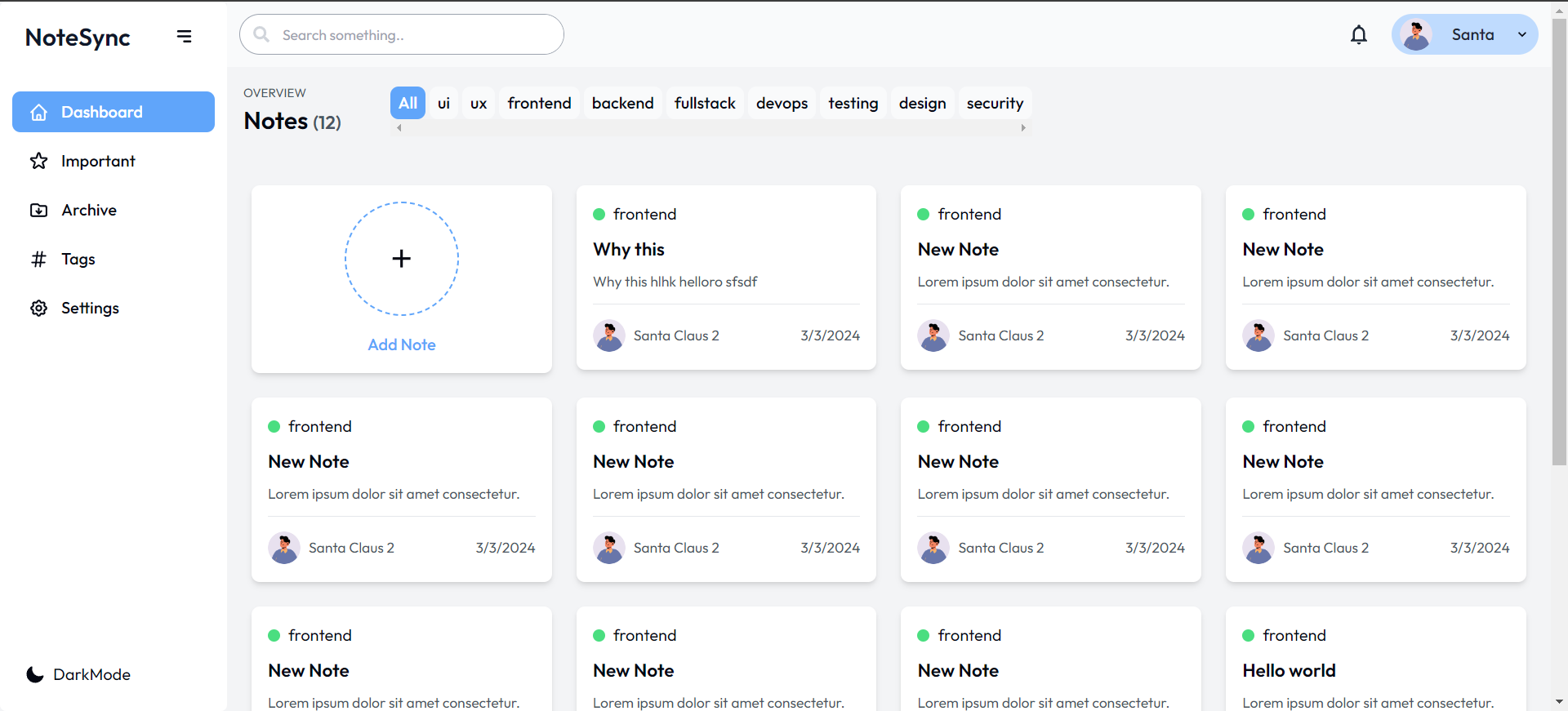Open Settings via the gear icon

[38, 308]
